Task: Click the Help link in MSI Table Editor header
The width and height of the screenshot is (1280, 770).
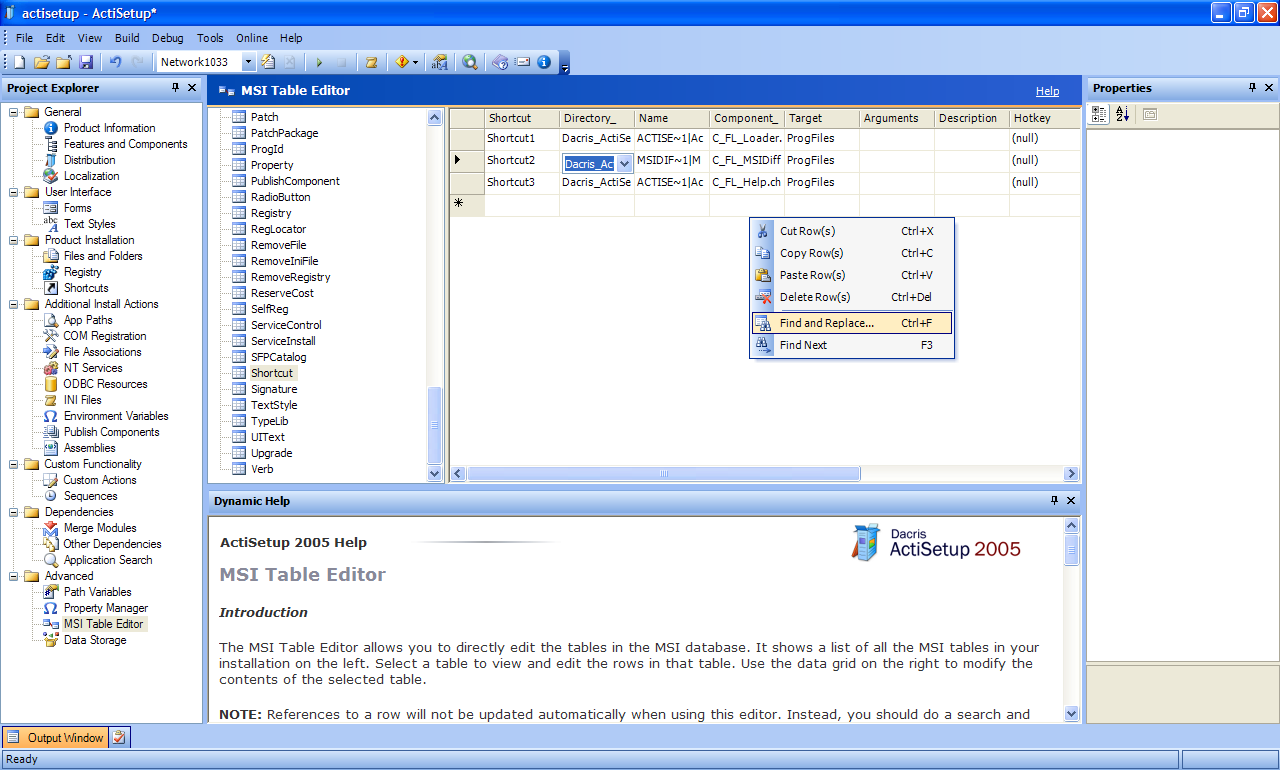Action: point(1047,91)
